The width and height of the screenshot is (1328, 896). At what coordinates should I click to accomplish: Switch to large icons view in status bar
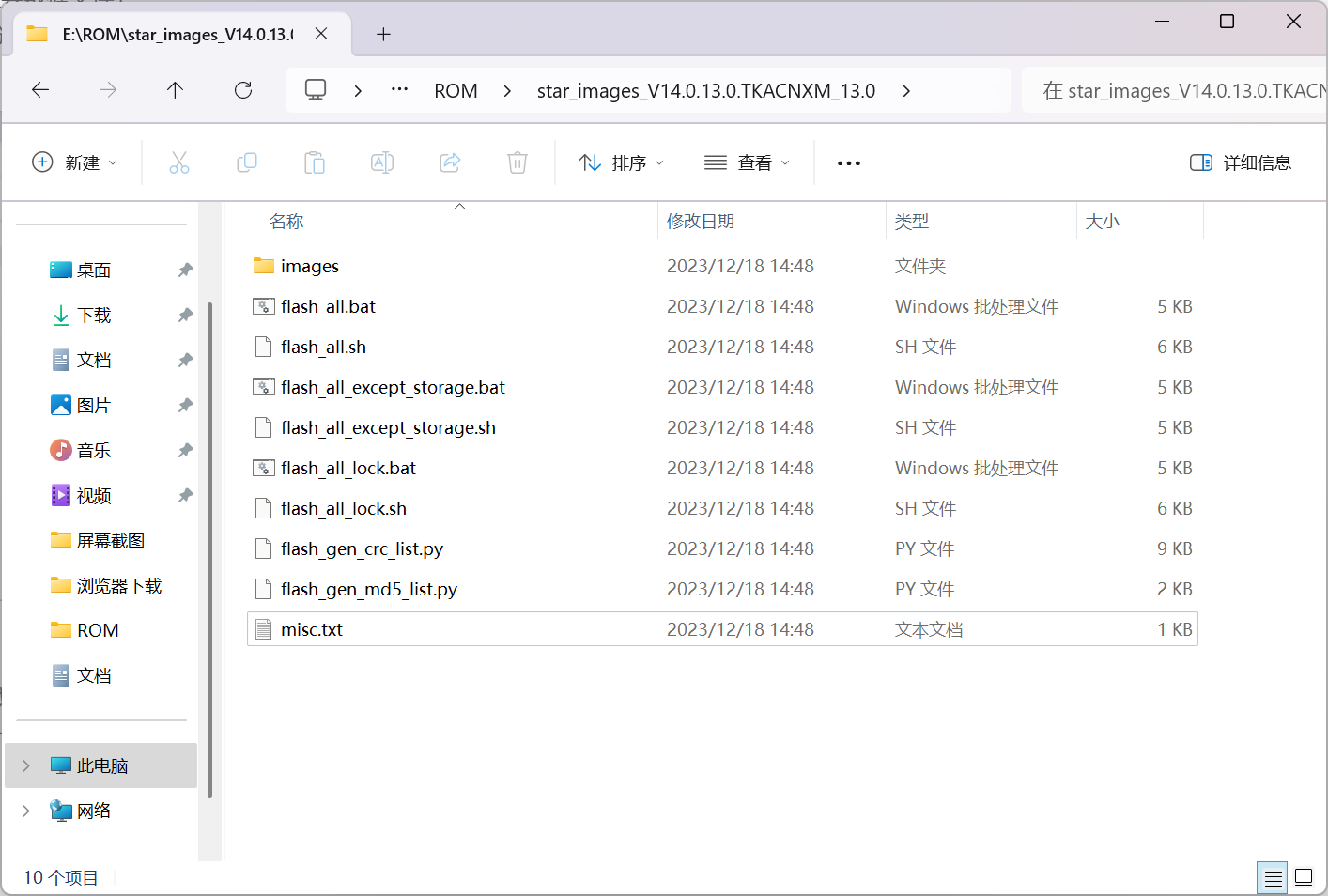(x=1304, y=877)
